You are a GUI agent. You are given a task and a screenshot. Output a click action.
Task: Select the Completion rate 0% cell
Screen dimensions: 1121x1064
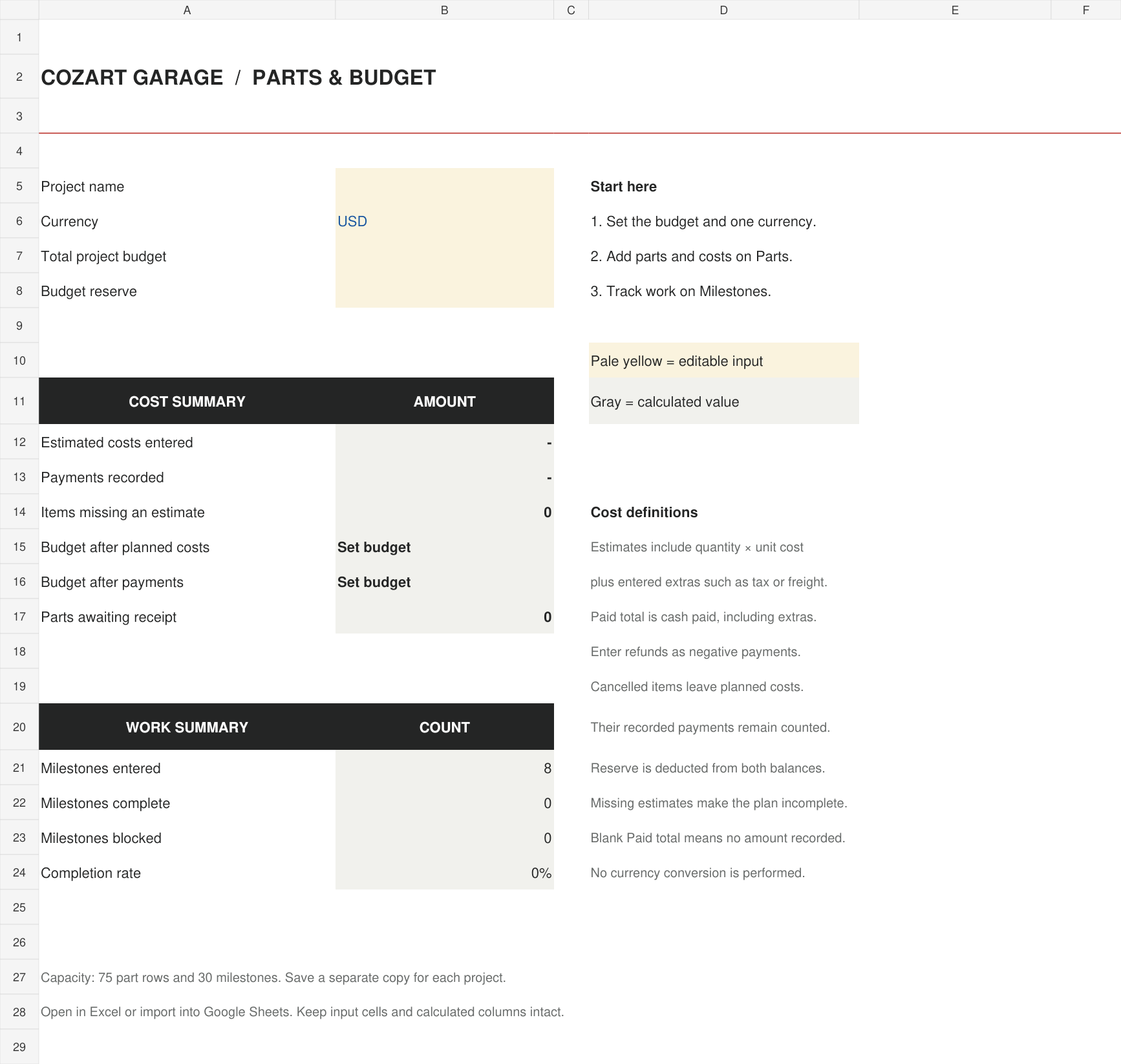pyautogui.click(x=444, y=873)
